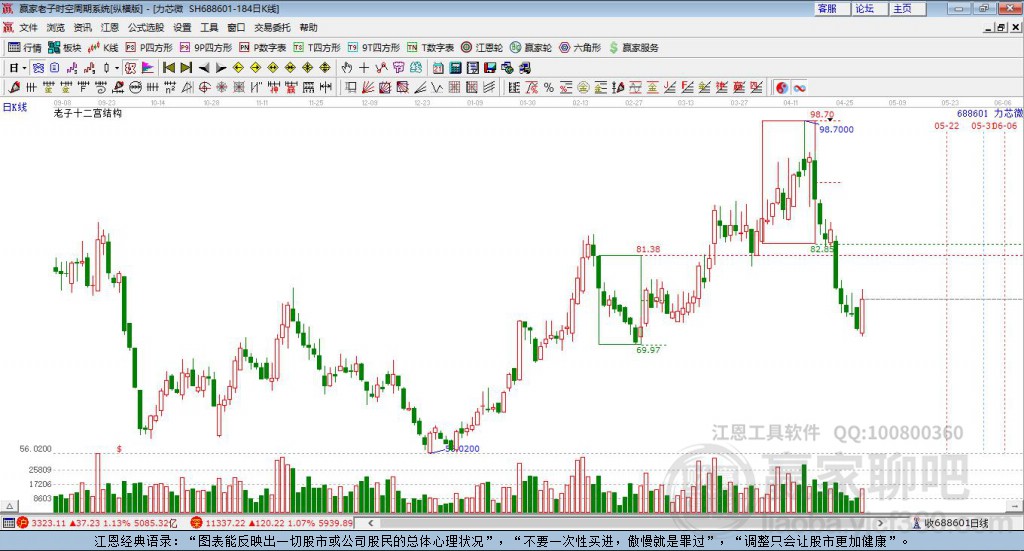
Task: Open the 工具 menu
Action: pos(209,27)
